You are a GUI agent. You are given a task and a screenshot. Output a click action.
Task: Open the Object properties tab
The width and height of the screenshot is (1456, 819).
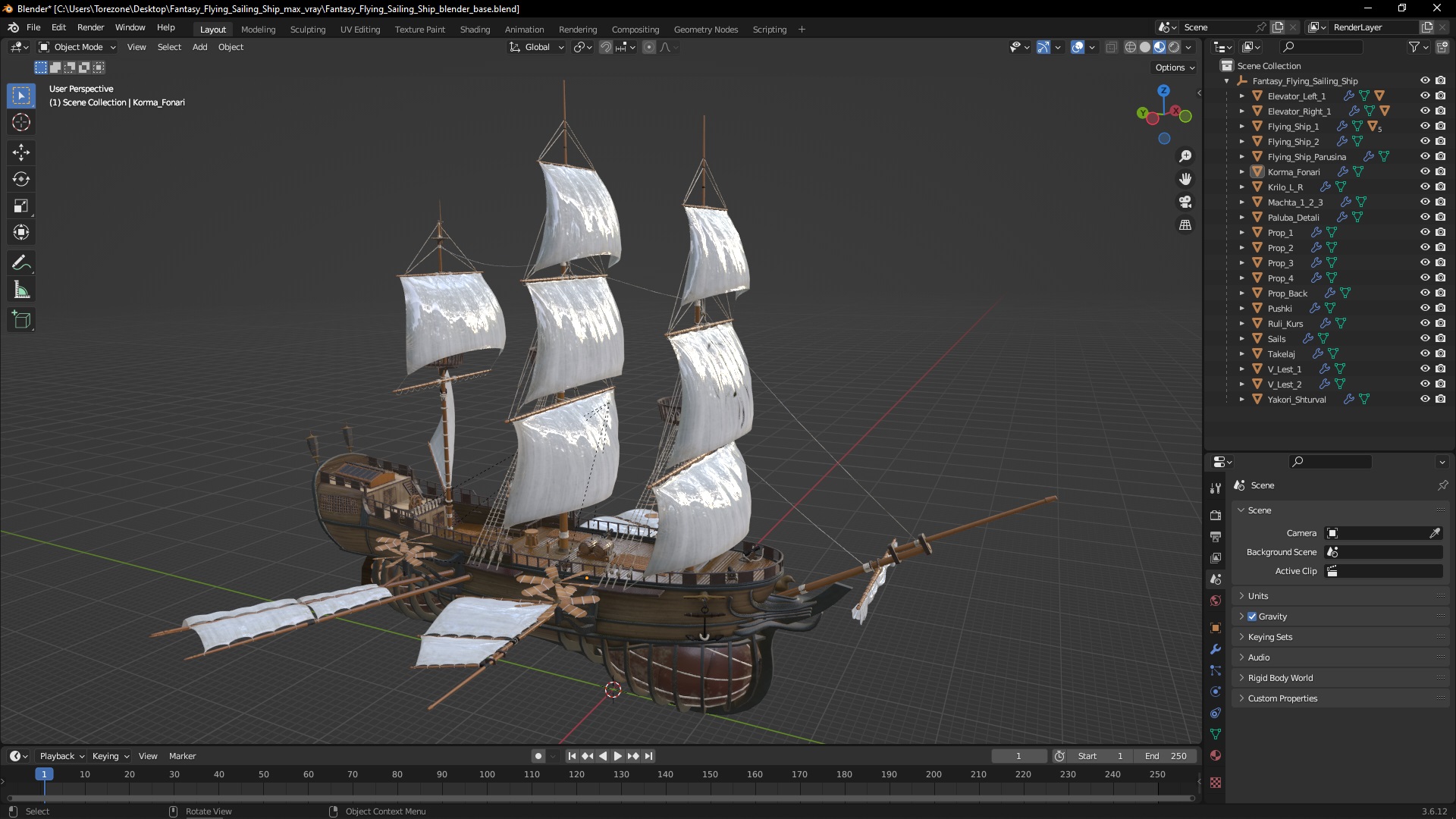tap(1216, 628)
